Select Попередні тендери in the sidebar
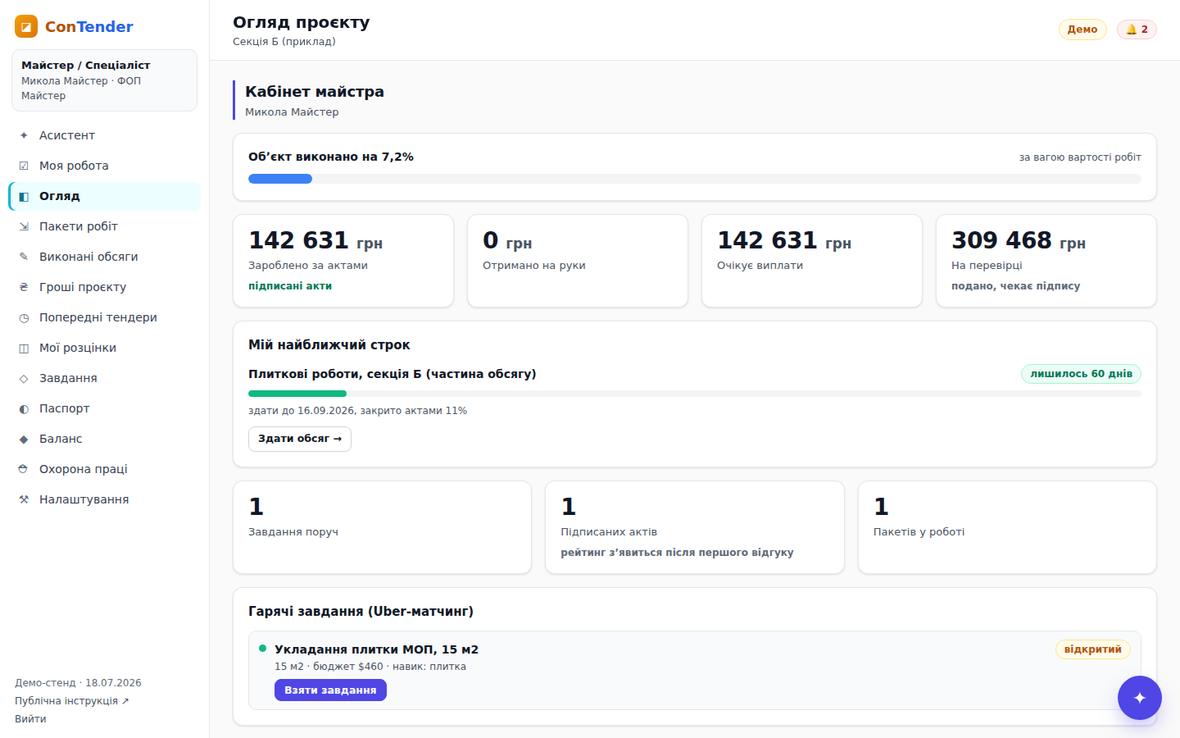1180x738 pixels. click(105, 317)
